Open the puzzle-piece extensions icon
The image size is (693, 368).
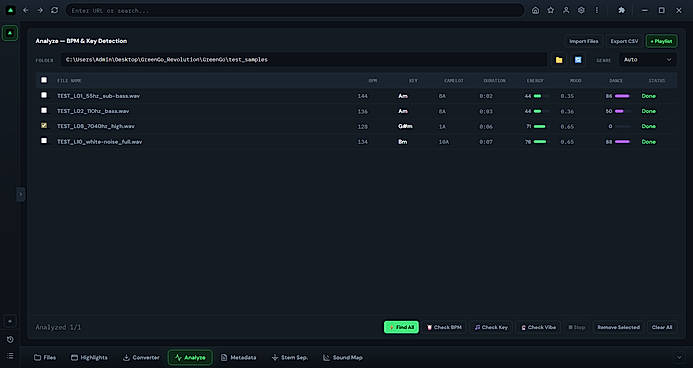621,10
